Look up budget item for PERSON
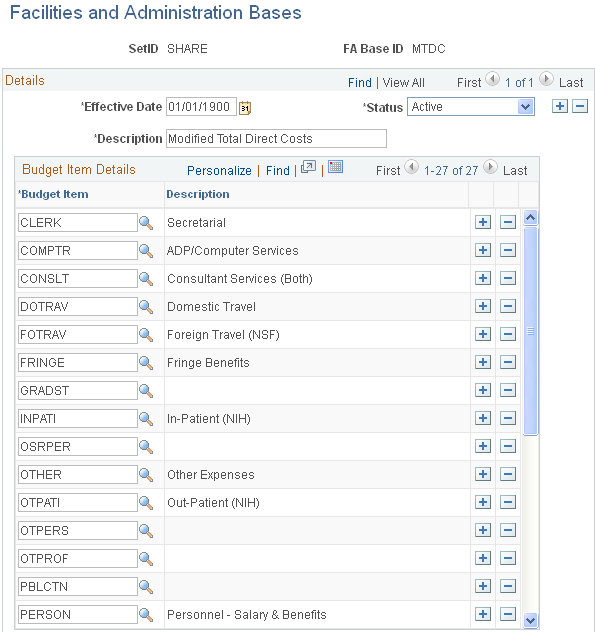 146,615
